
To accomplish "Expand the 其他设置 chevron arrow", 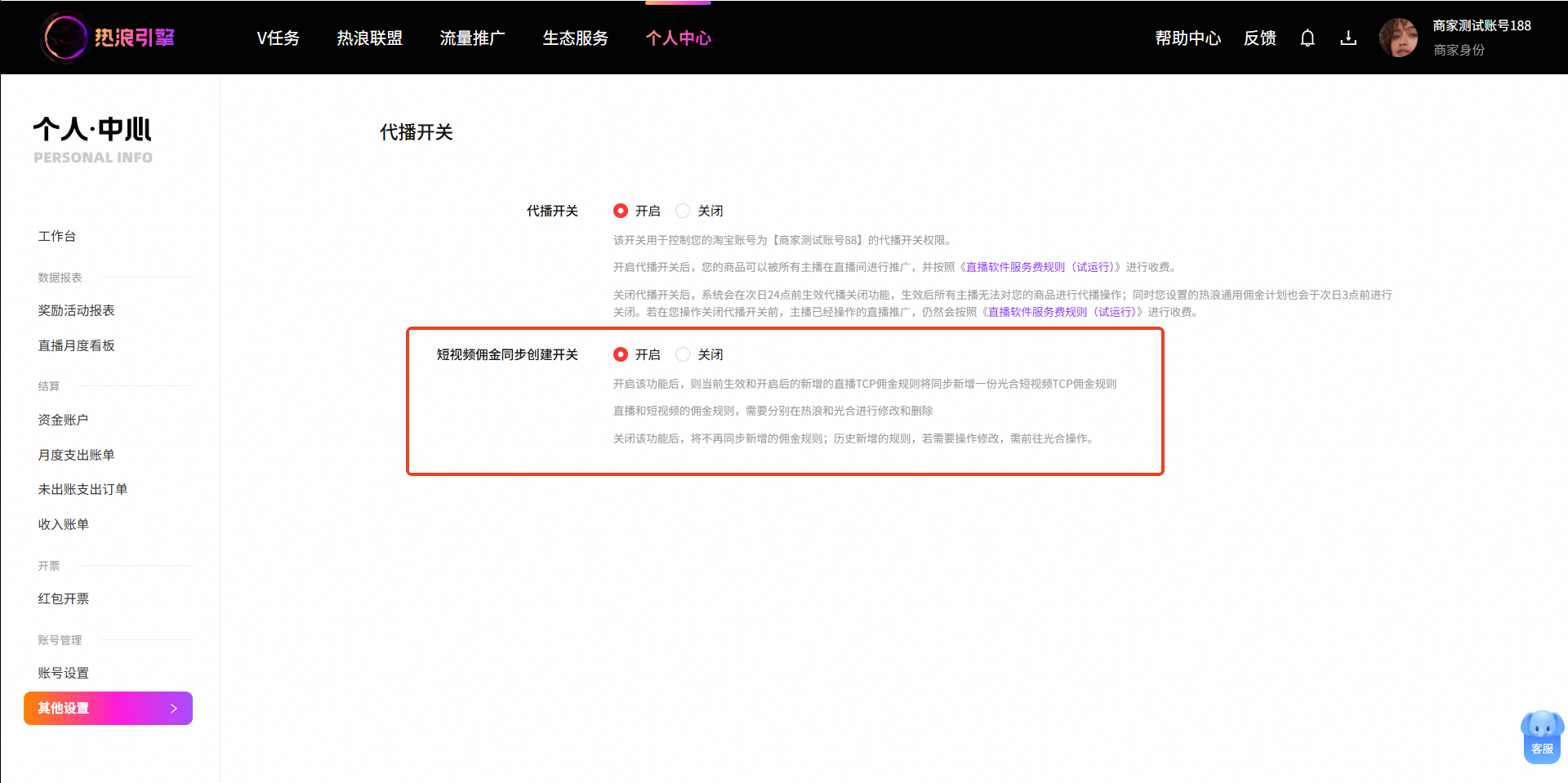I will tap(173, 708).
